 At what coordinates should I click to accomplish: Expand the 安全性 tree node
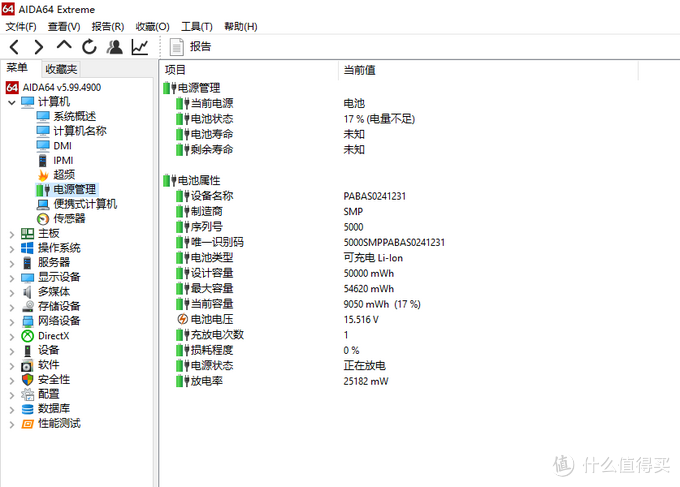point(12,381)
